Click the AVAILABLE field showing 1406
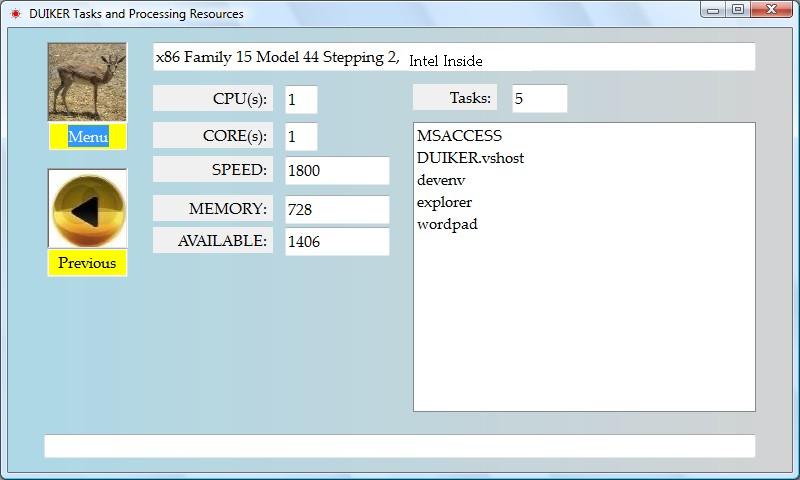The width and height of the screenshot is (800, 480). [337, 241]
